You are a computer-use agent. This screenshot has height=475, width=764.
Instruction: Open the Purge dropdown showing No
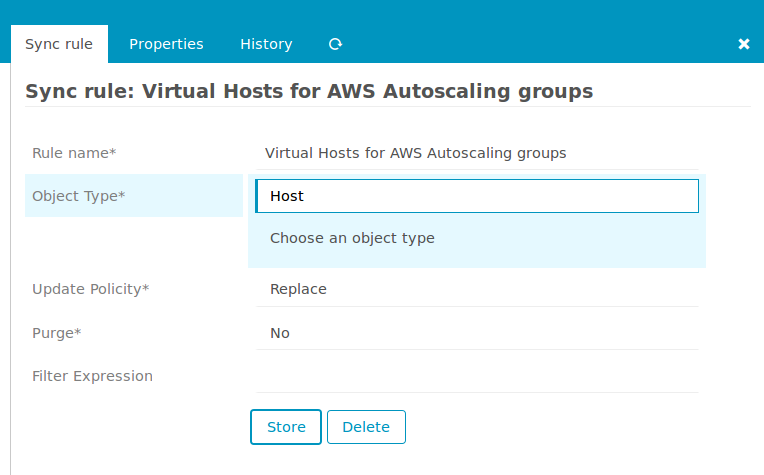[x=477, y=333]
